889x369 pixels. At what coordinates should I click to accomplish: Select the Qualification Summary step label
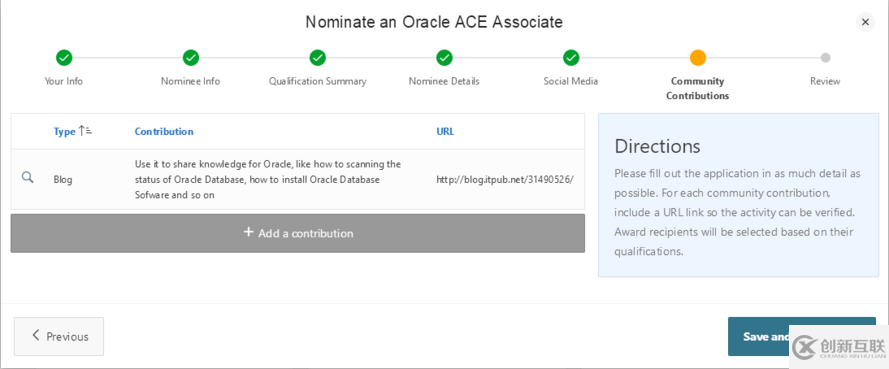318,81
